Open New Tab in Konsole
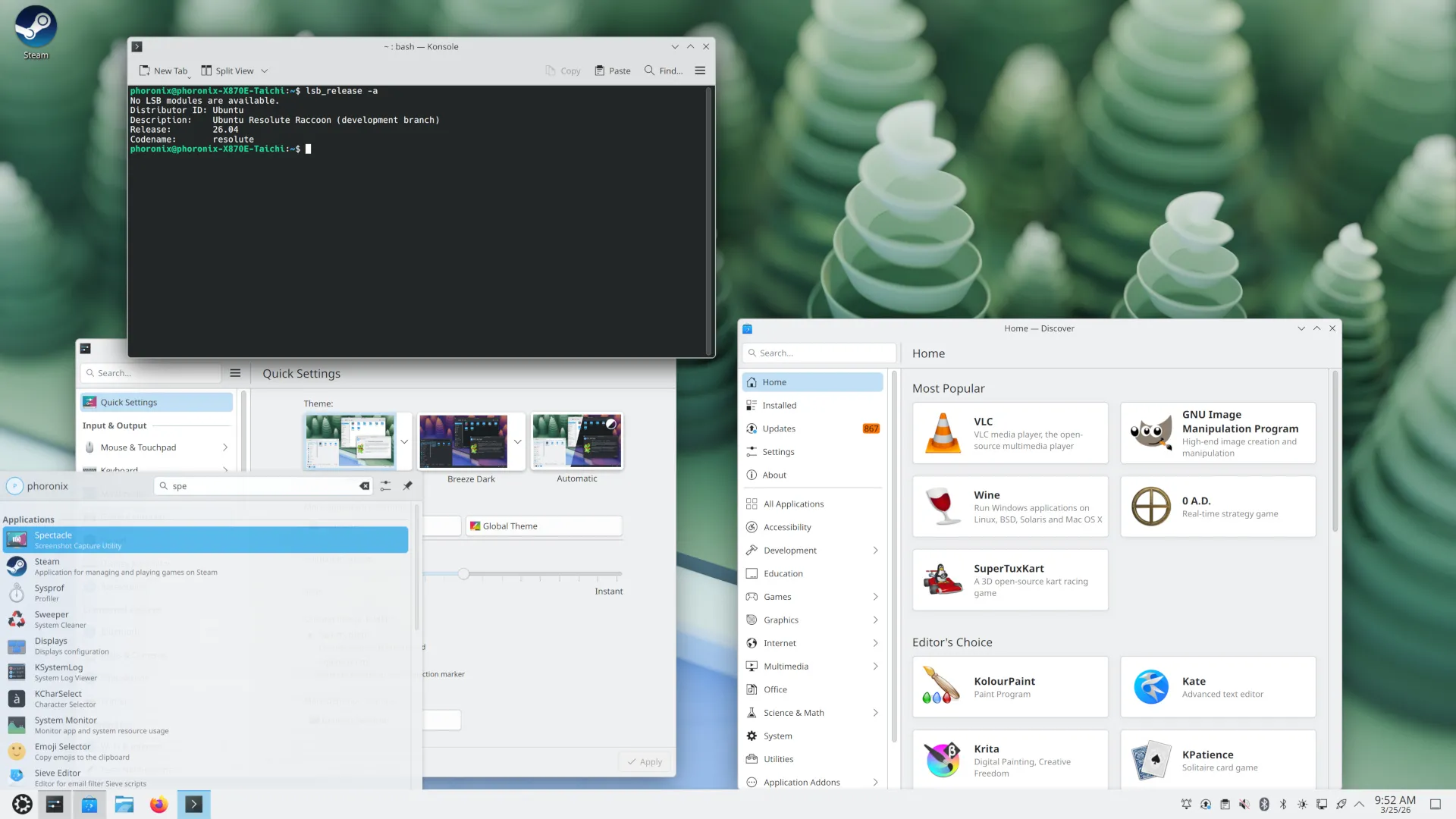The width and height of the screenshot is (1456, 819). (x=163, y=71)
